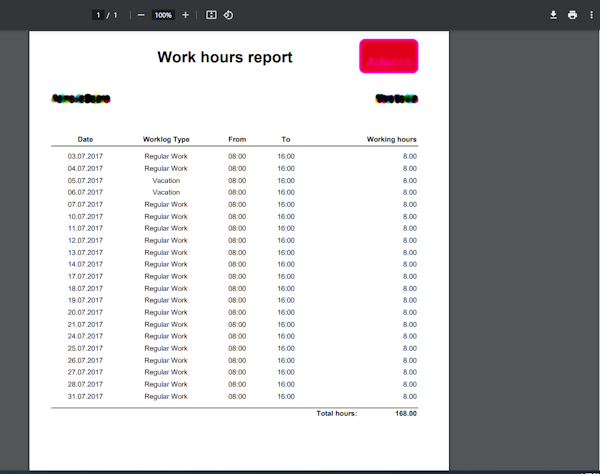Click the Worklog Type column header
Screen dimensions: 600x474
[x=166, y=139]
